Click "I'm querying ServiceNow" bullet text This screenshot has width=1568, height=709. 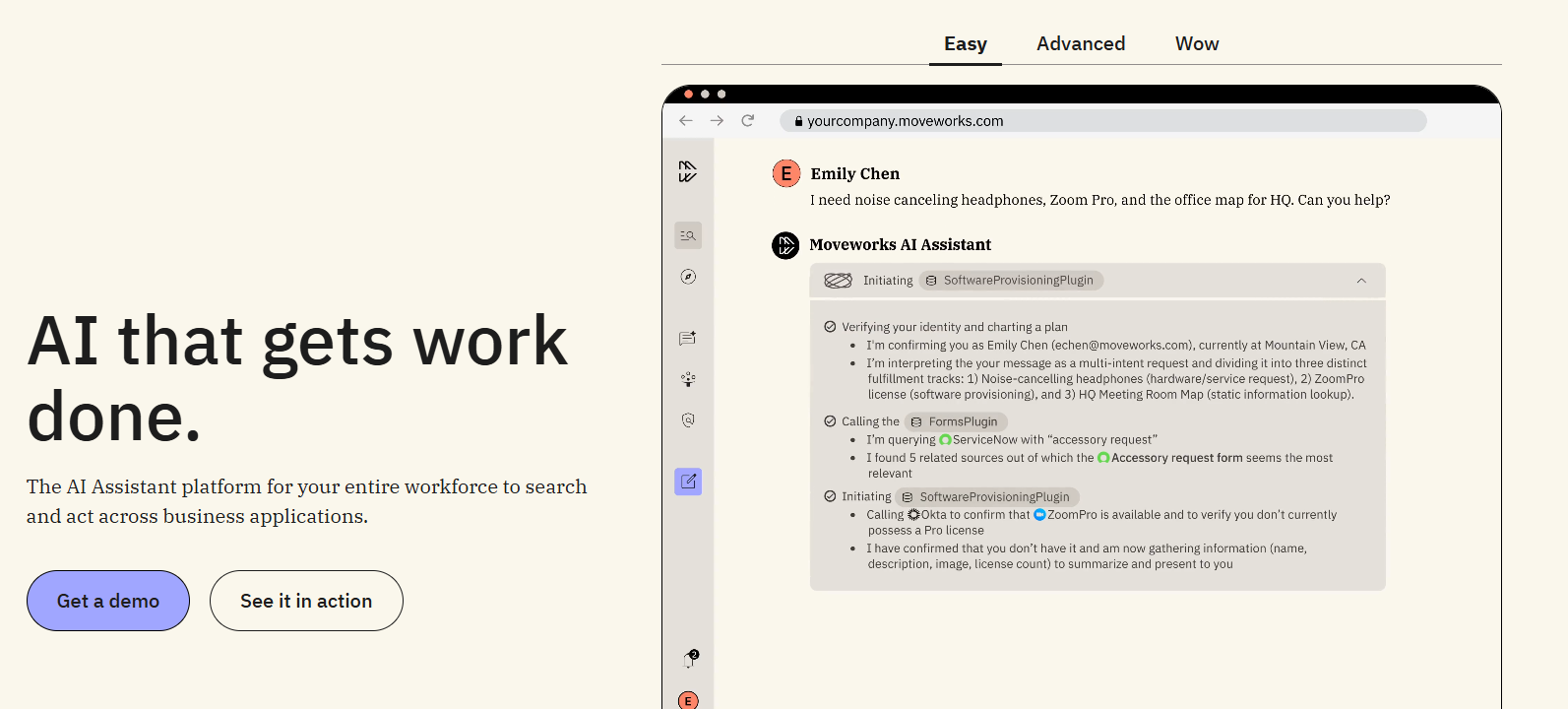coord(1012,440)
